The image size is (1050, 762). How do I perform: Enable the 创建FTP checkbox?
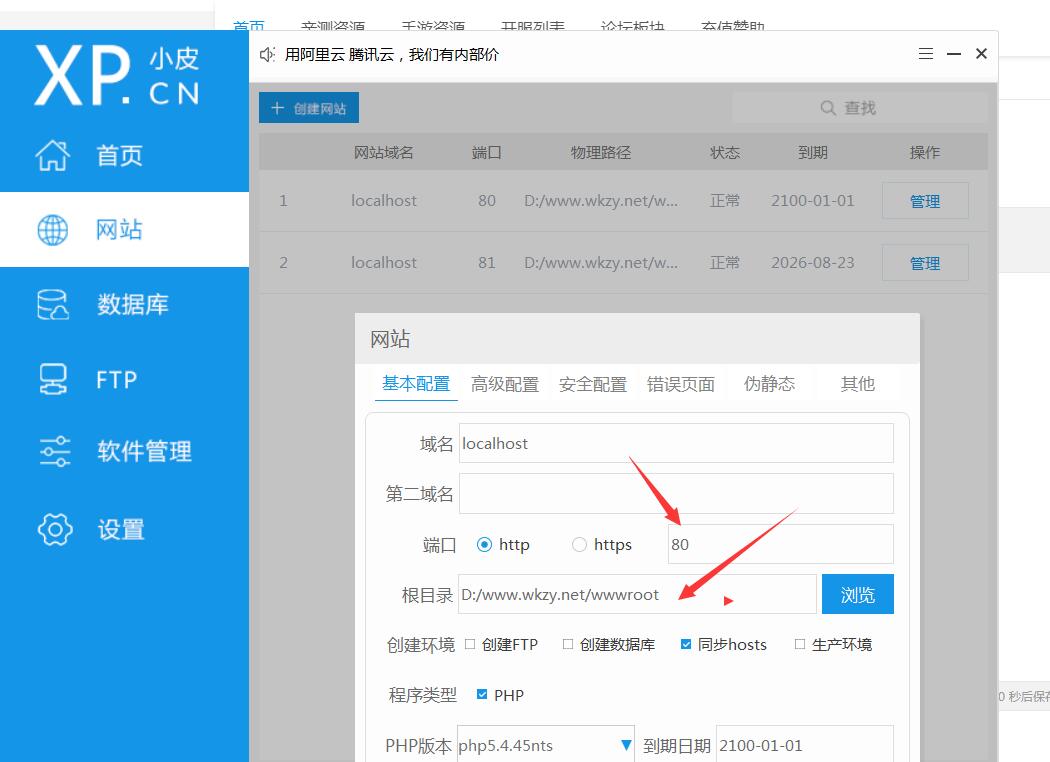[x=470, y=645]
